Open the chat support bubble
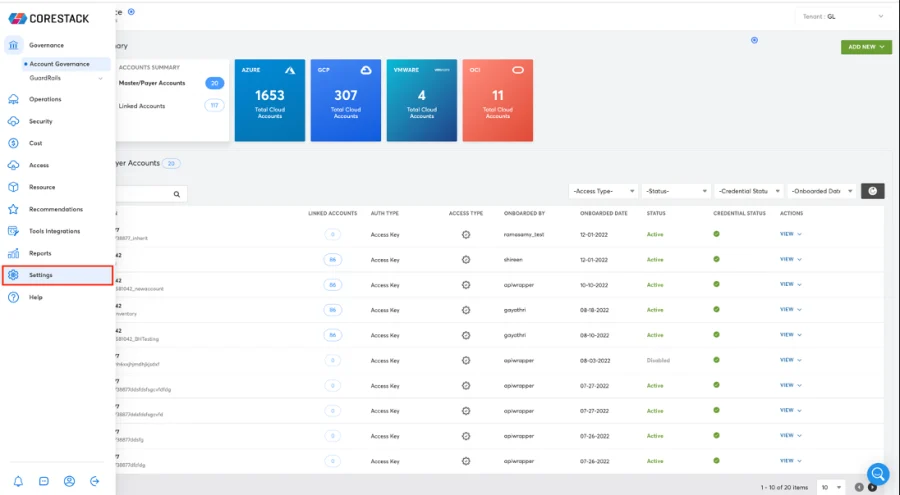Screen dimensions: 900x495 [877, 473]
